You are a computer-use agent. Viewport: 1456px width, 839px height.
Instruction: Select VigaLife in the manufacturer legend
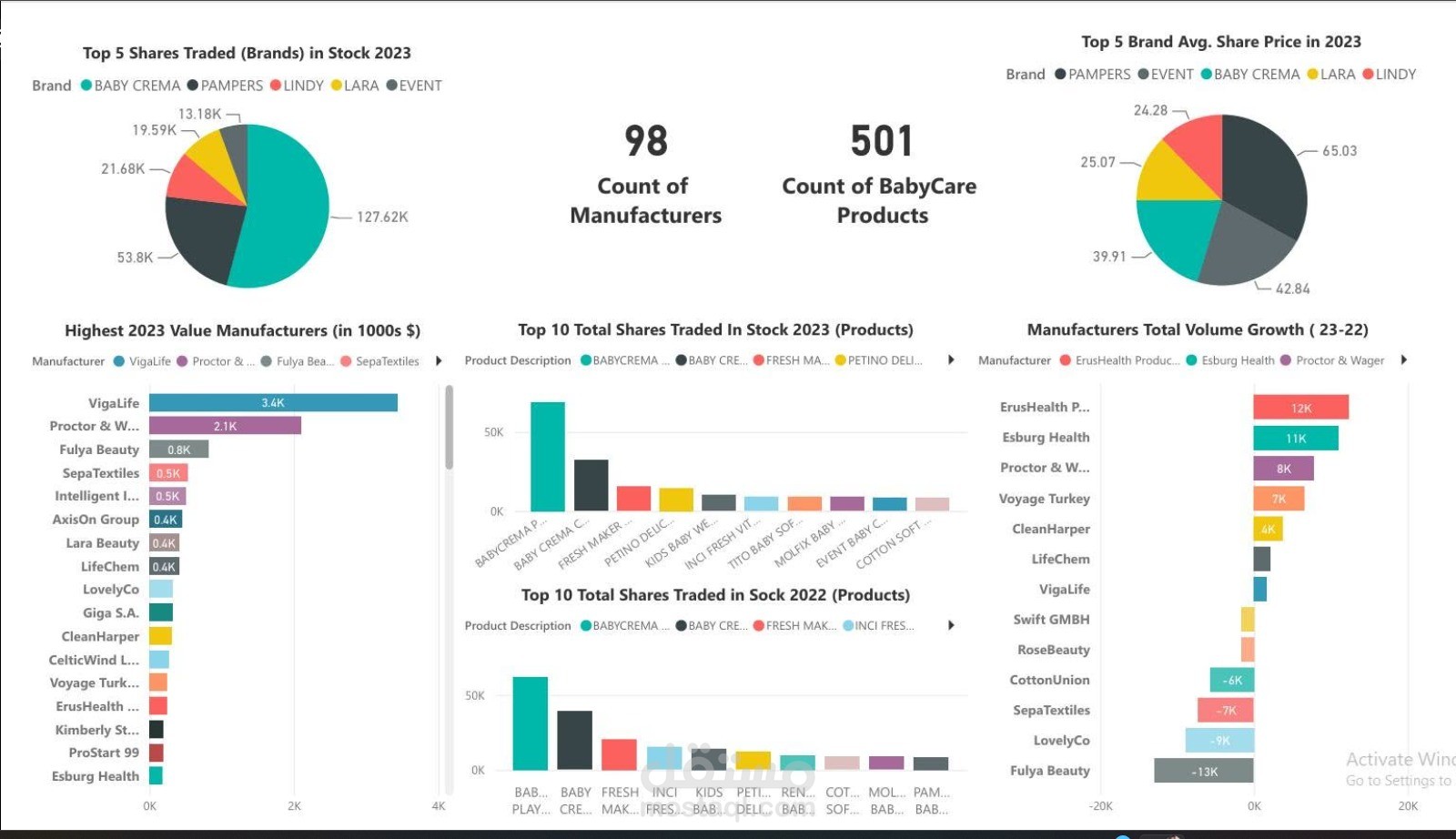142,361
